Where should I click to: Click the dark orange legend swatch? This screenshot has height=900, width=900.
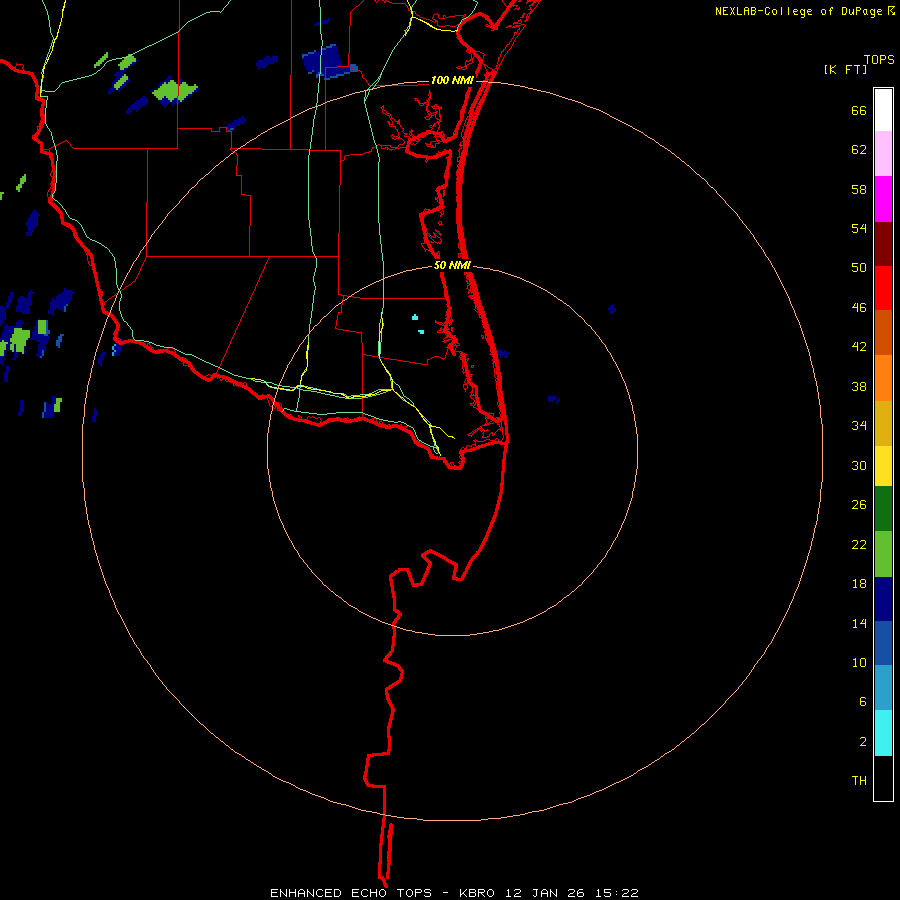(x=883, y=333)
